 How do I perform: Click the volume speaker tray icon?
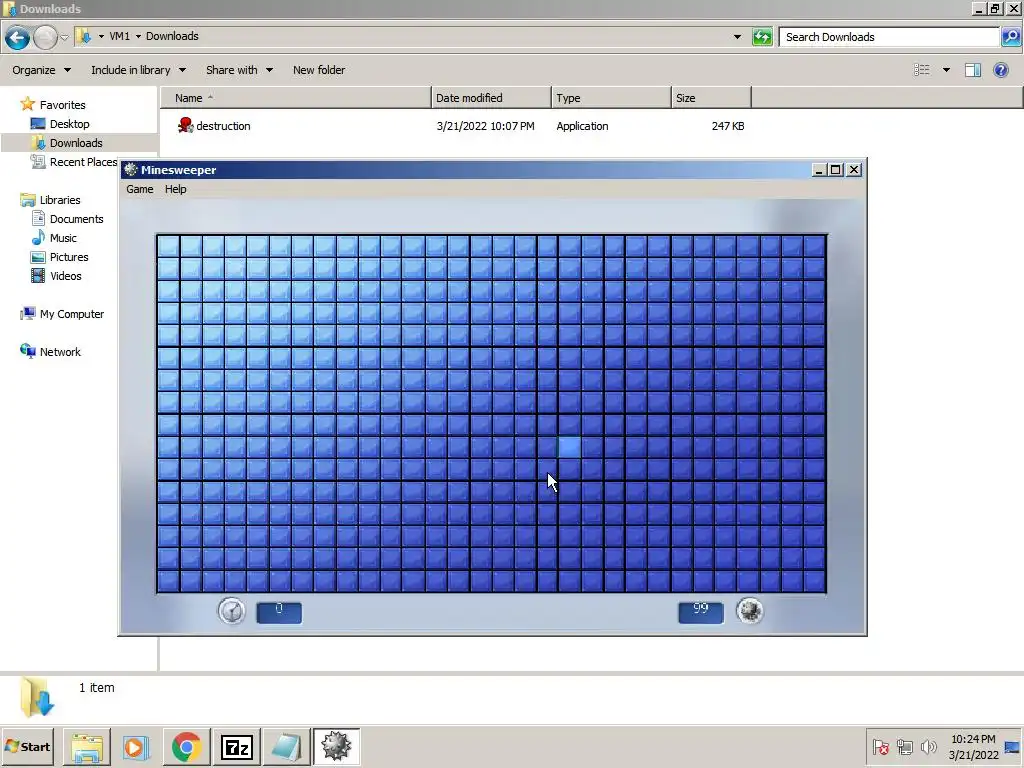(928, 746)
